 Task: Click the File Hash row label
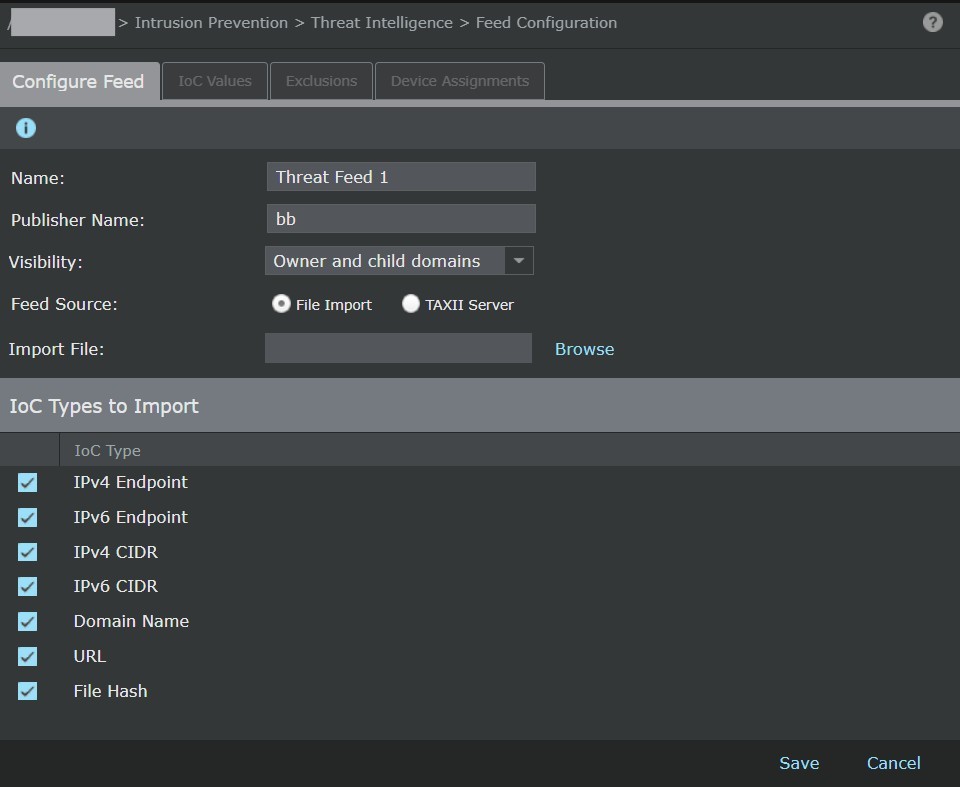coord(110,691)
